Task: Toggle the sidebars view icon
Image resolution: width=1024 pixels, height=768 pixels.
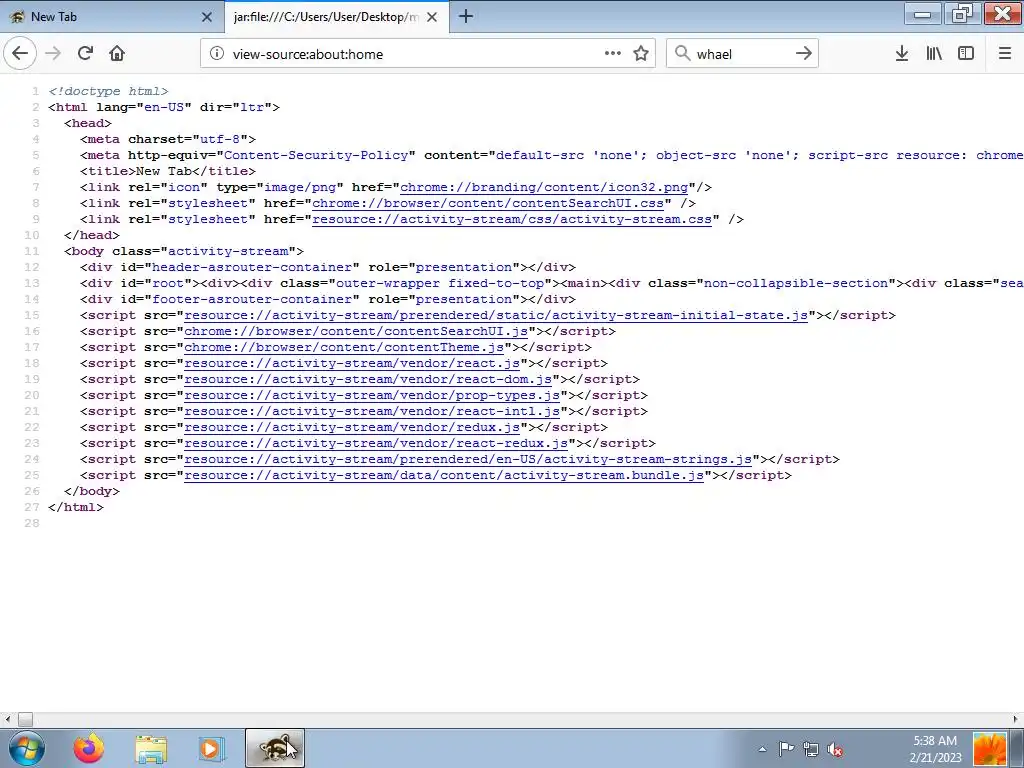Action: point(966,54)
